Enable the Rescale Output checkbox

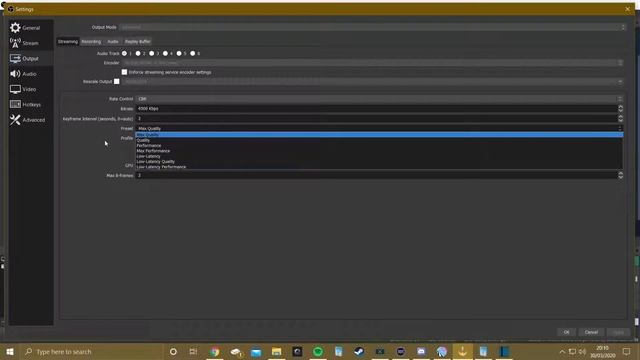(117, 81)
